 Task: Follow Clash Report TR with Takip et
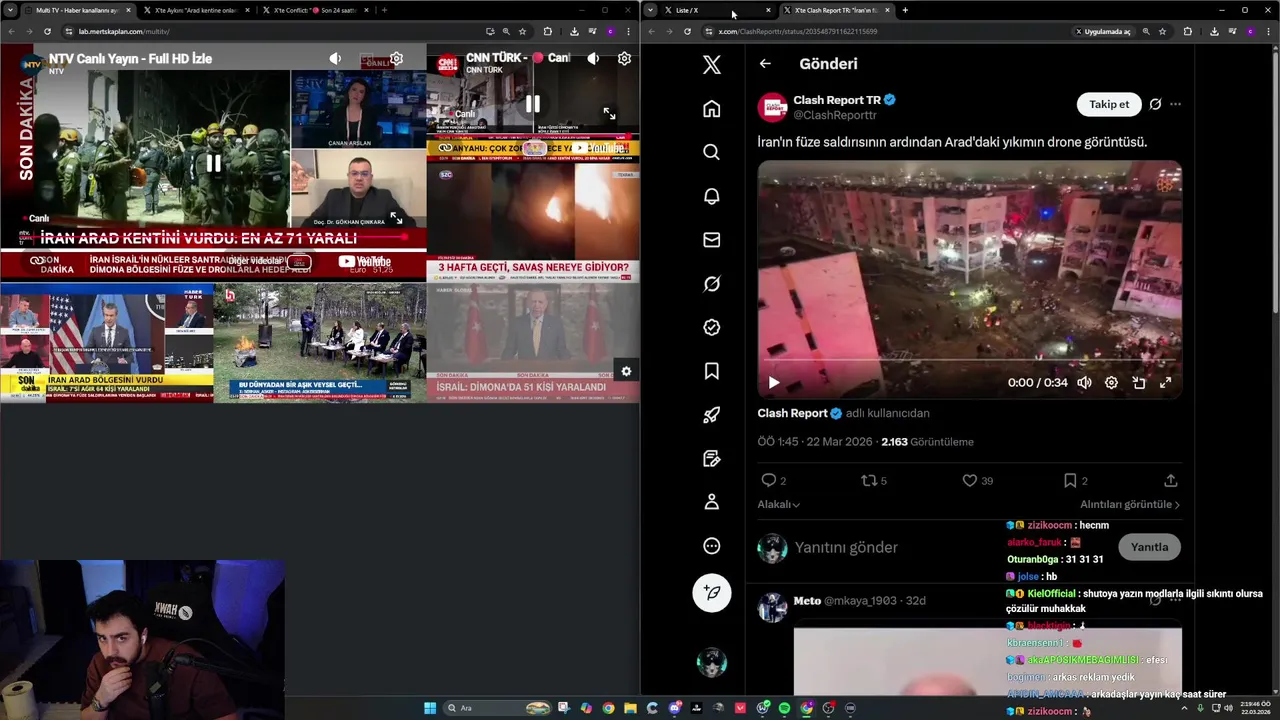(x=1109, y=104)
